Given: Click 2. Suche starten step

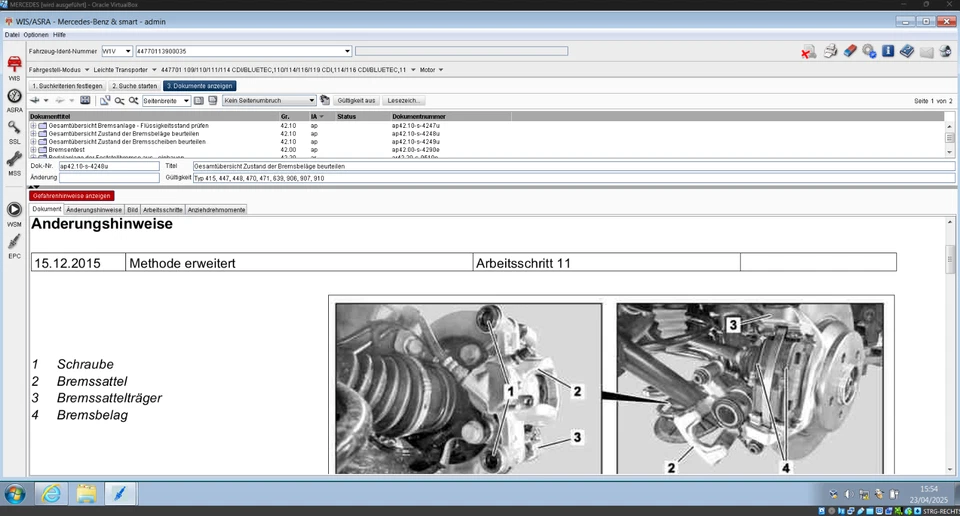Looking at the screenshot, I should pyautogui.click(x=135, y=86).
